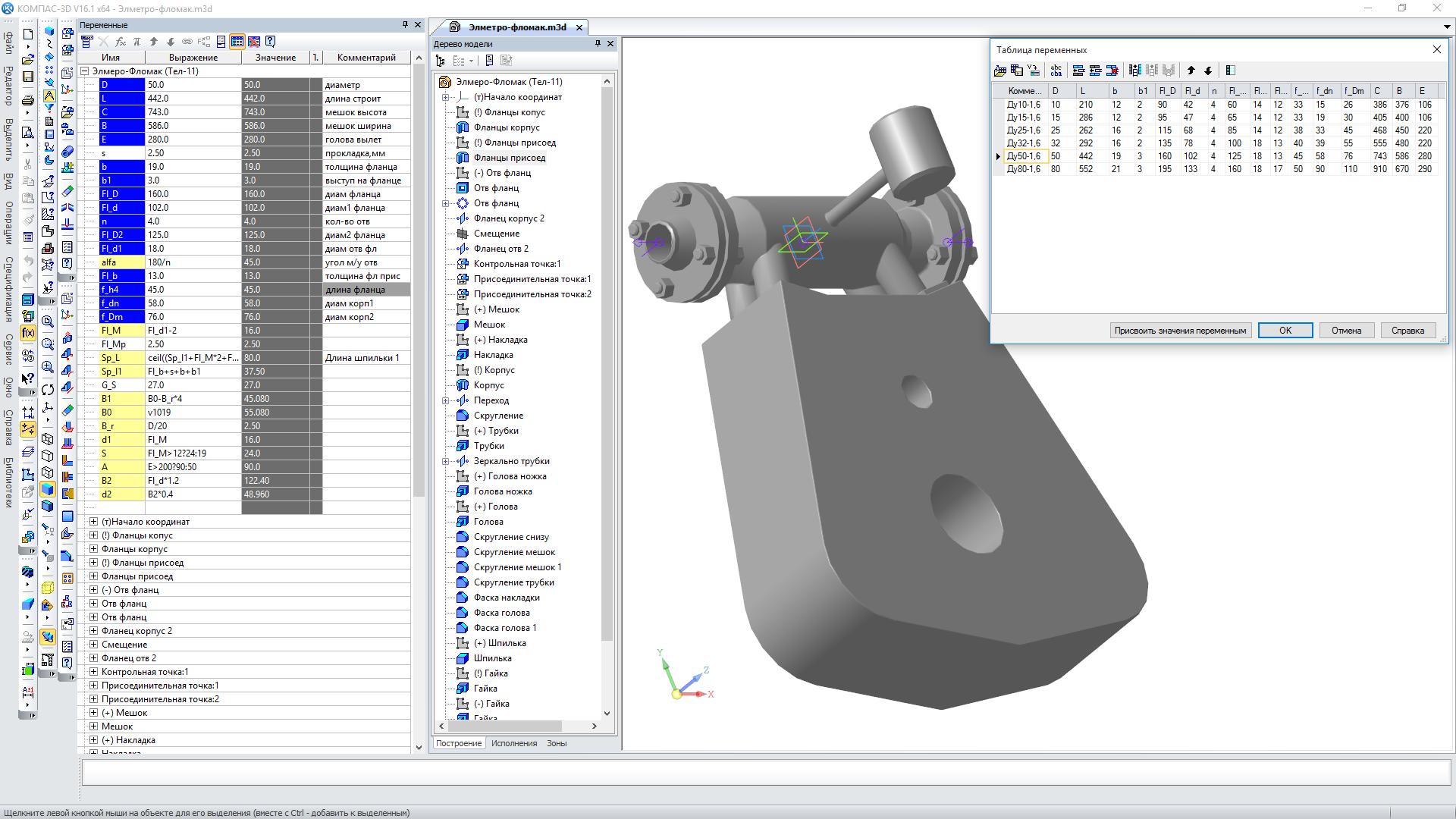Expand the Мешок item in variables list
1456x819 pixels.
click(x=93, y=726)
